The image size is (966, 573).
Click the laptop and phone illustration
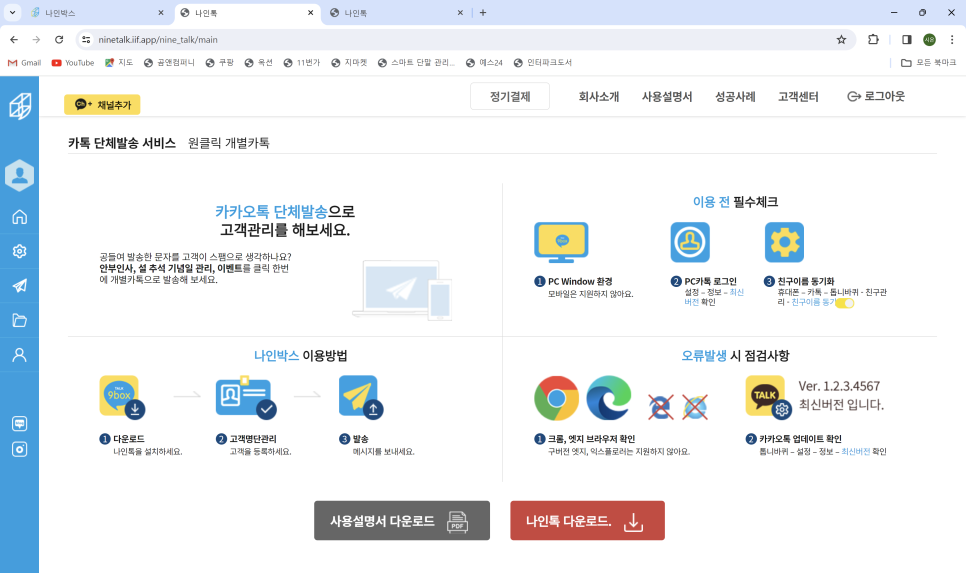click(402, 290)
